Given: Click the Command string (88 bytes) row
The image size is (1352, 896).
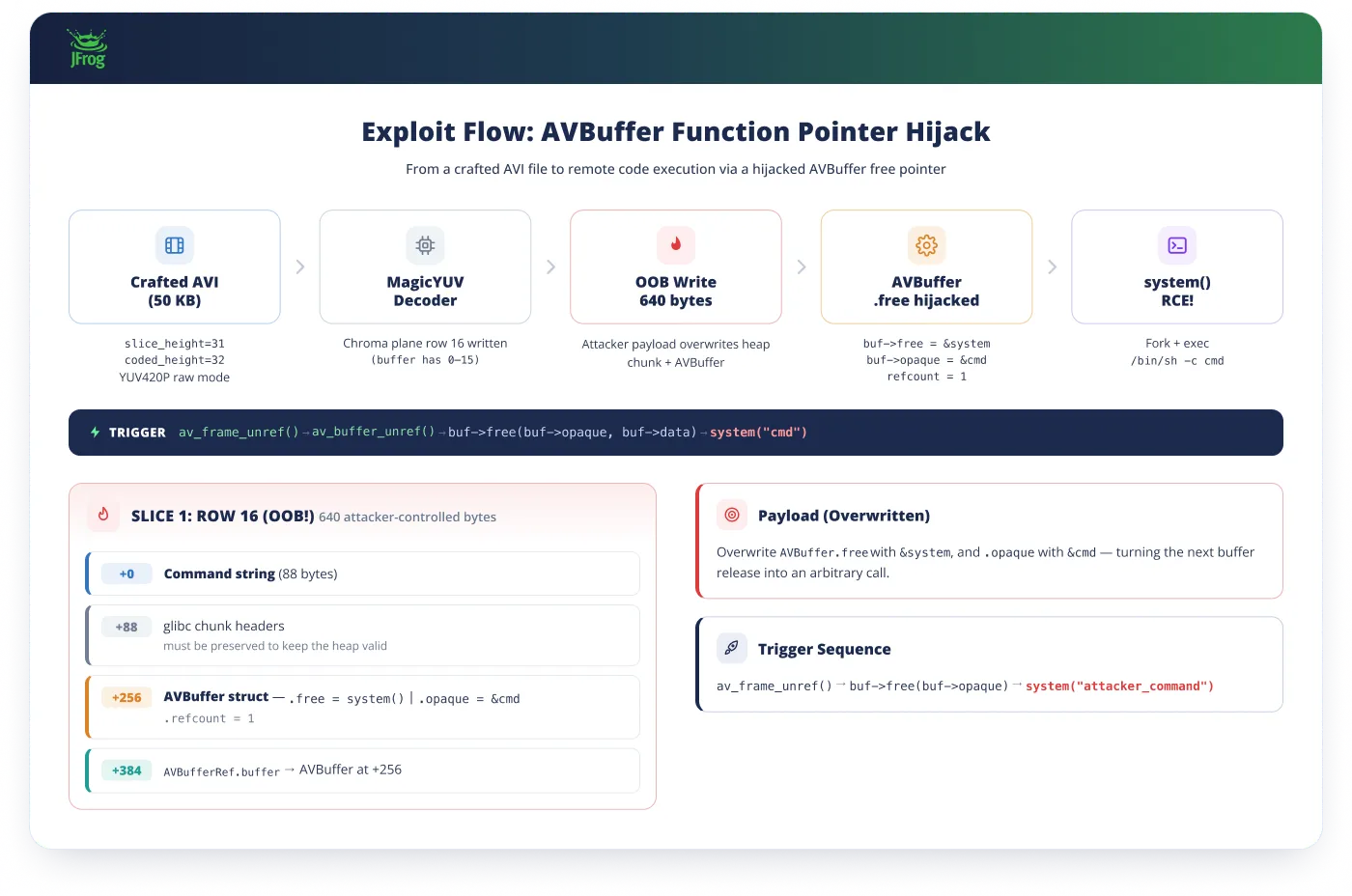Looking at the screenshot, I should pyautogui.click(x=363, y=574).
